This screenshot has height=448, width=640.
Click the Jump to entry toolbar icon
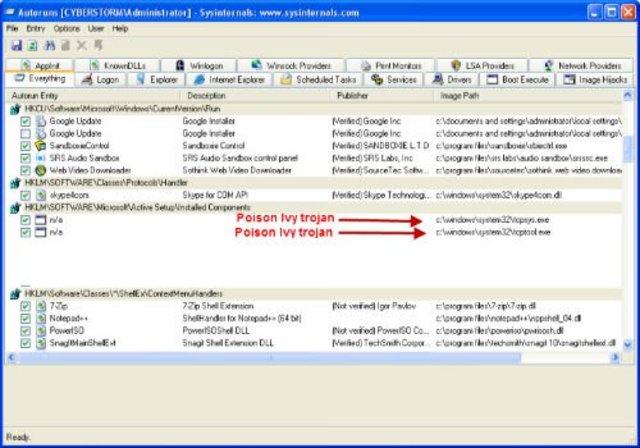(x=98, y=45)
